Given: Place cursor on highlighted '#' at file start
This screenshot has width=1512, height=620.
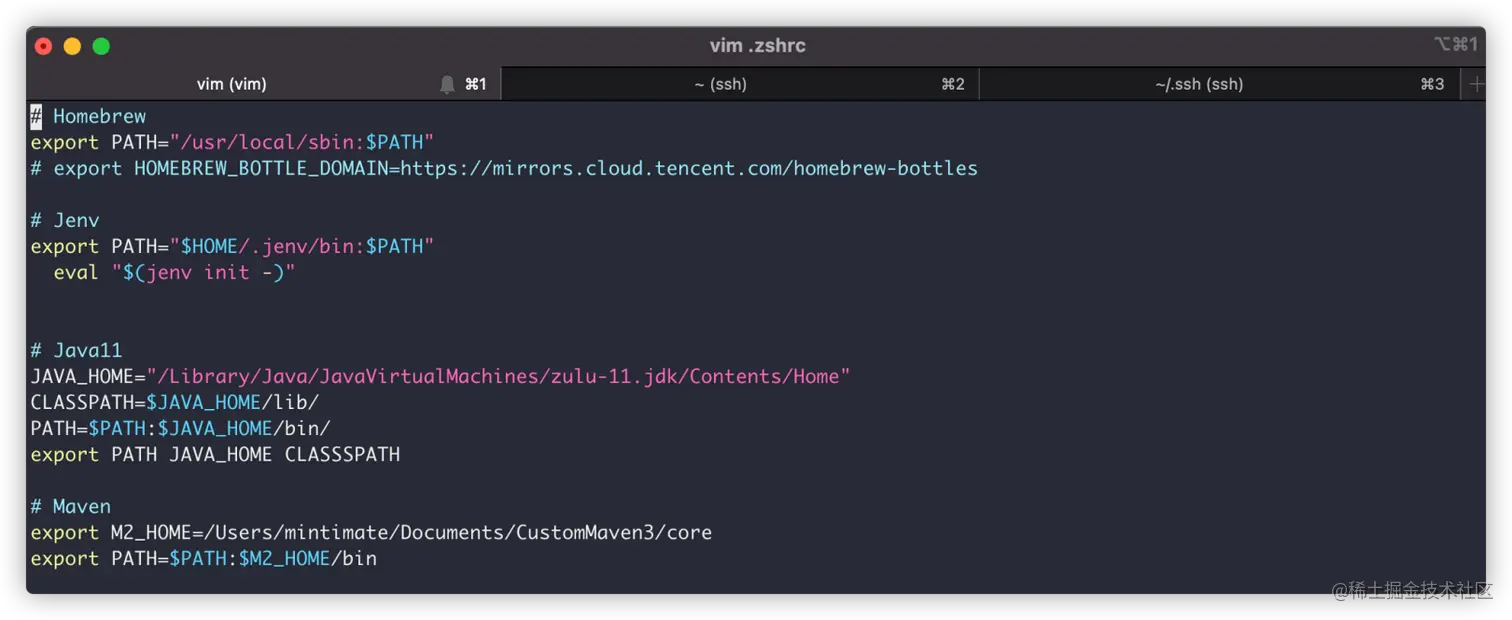Looking at the screenshot, I should click(36, 116).
